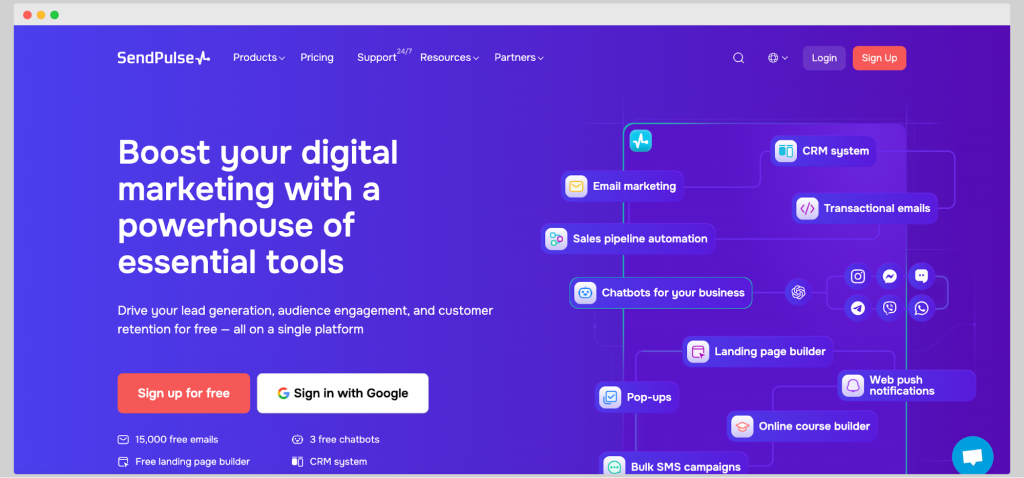Click the Pop-ups checkbox icon
Screen dimensions: 1024x478
tap(610, 397)
